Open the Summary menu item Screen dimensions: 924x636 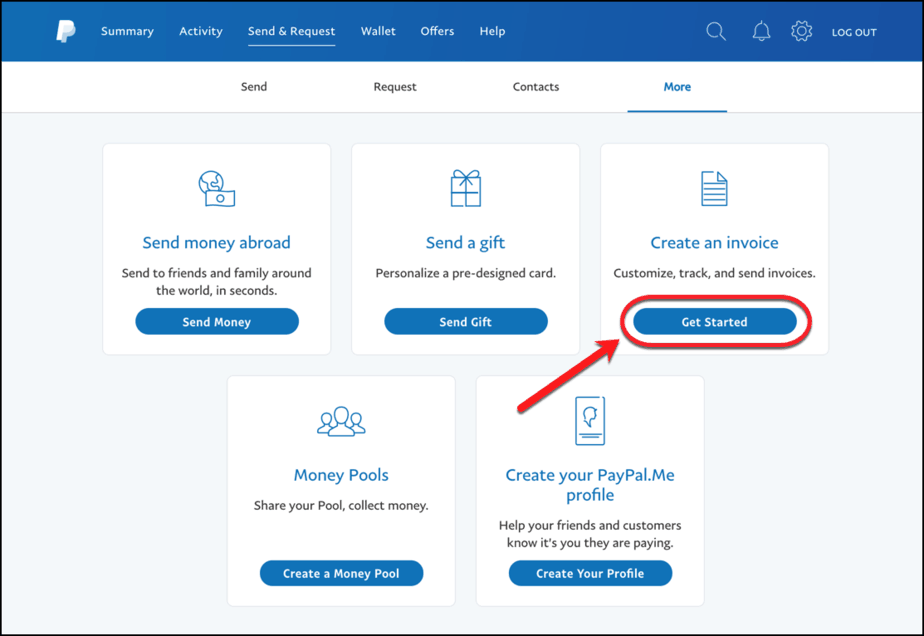click(x=127, y=31)
